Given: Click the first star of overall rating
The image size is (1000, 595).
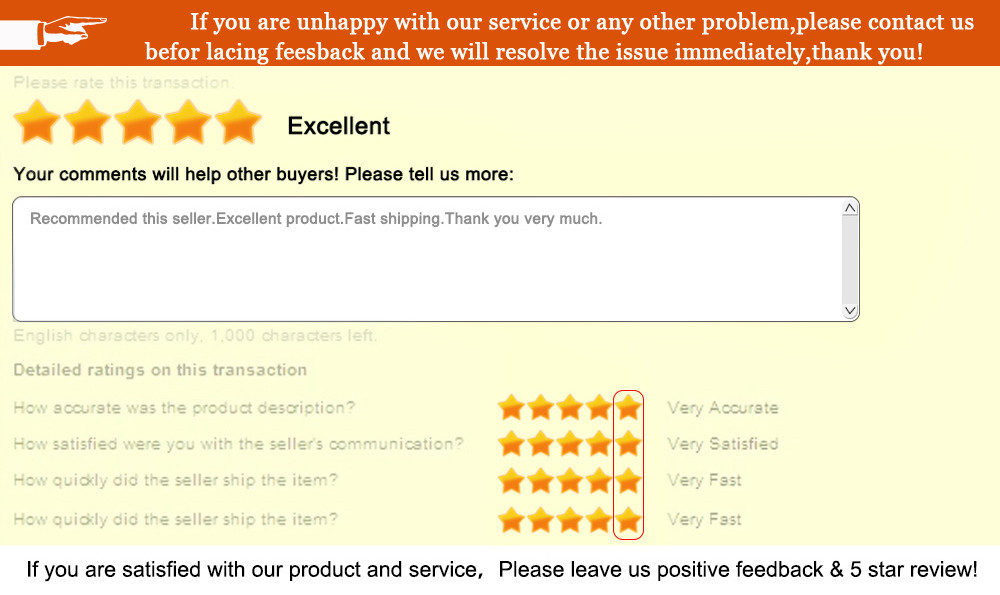Looking at the screenshot, I should click(38, 123).
